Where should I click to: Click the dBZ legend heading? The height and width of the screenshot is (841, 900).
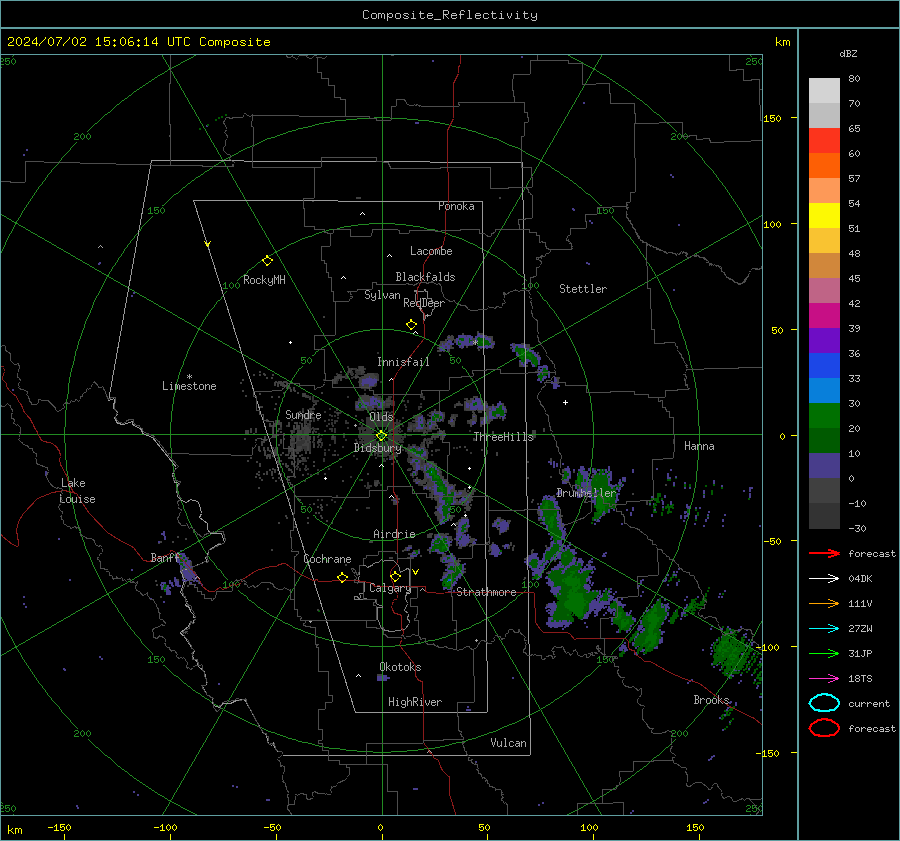click(x=848, y=53)
